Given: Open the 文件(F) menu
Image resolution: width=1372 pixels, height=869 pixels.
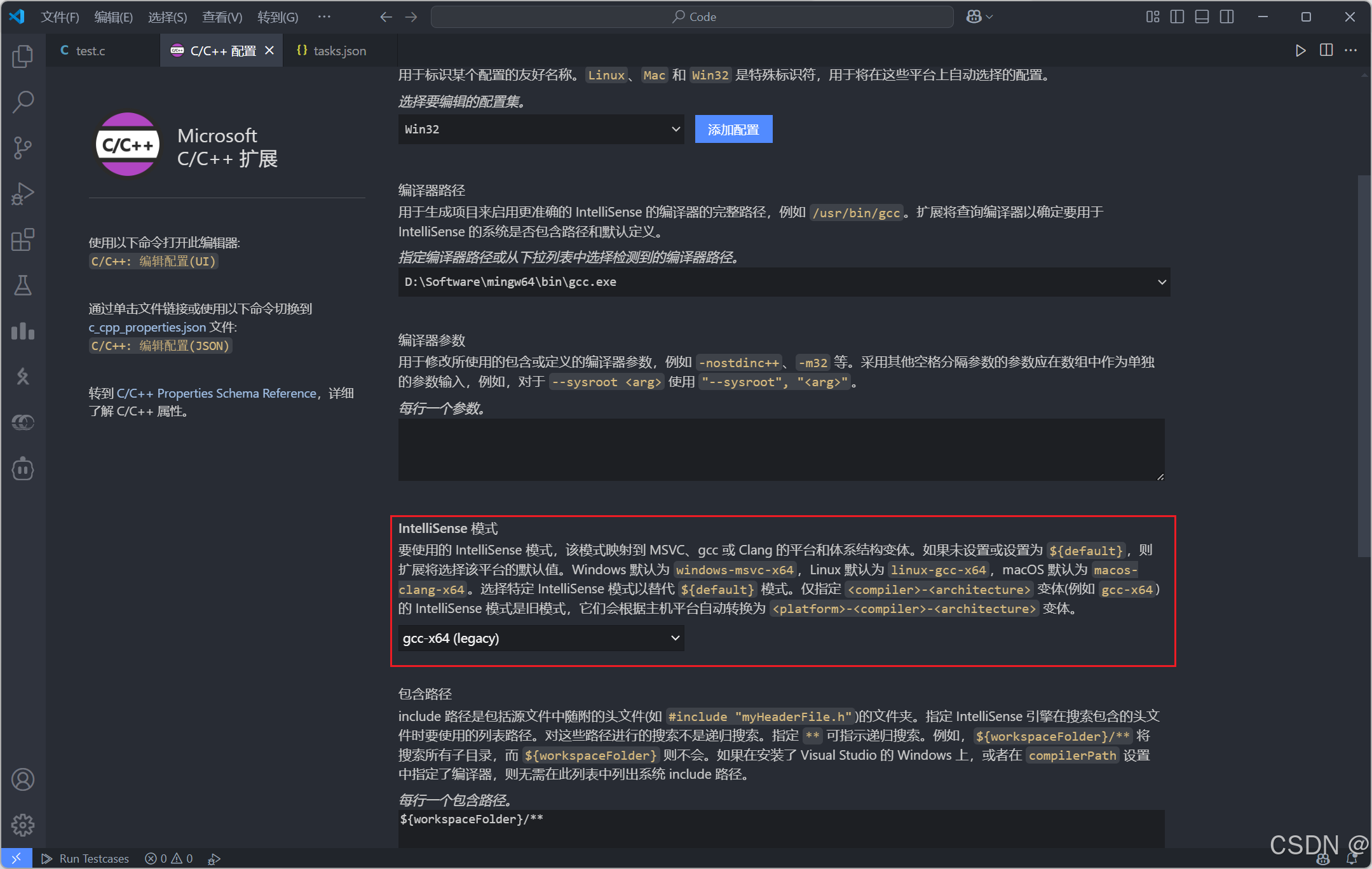Looking at the screenshot, I should pos(60,17).
